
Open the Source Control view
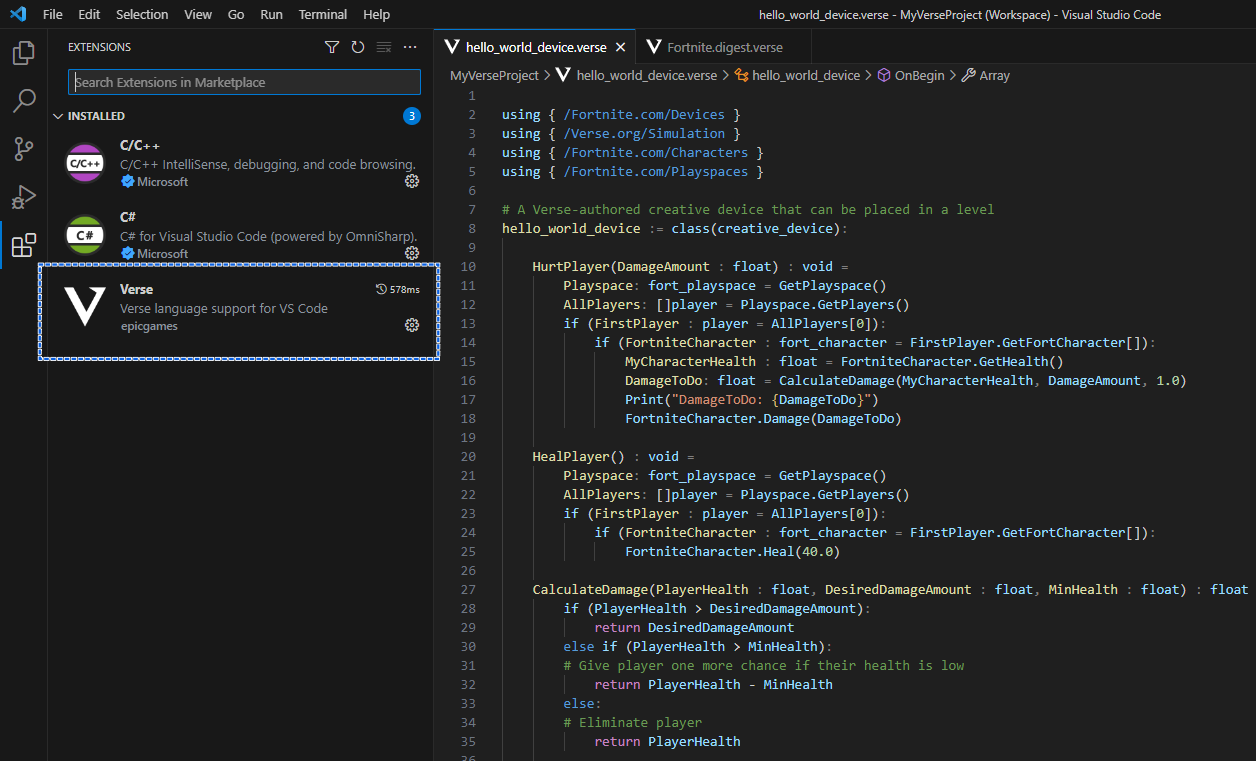[23, 149]
